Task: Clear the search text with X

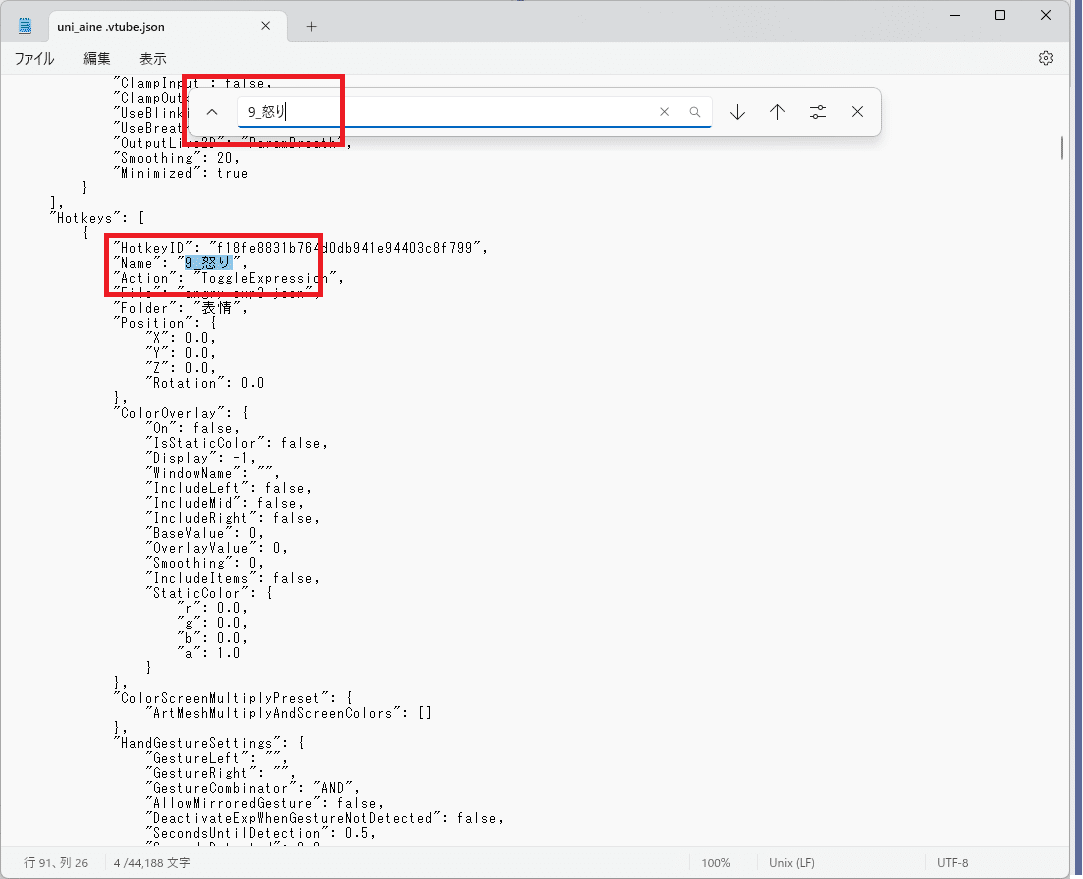Action: [x=664, y=112]
